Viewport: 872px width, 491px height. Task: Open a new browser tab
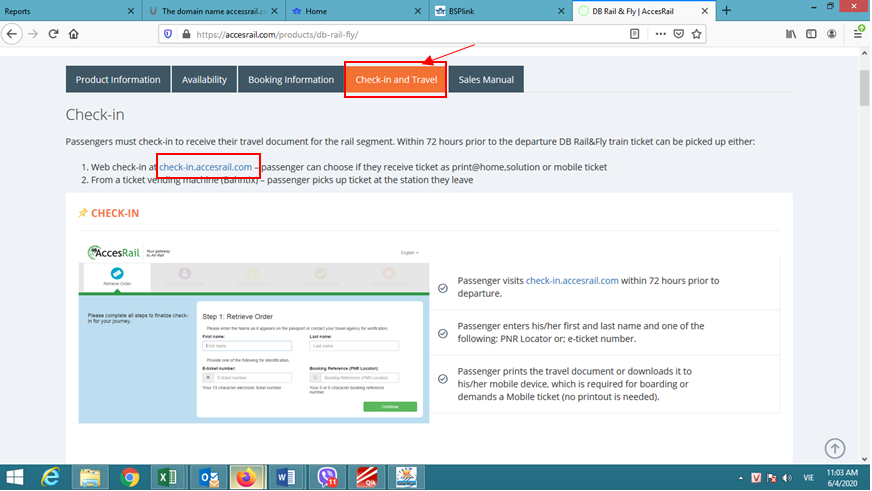(727, 10)
